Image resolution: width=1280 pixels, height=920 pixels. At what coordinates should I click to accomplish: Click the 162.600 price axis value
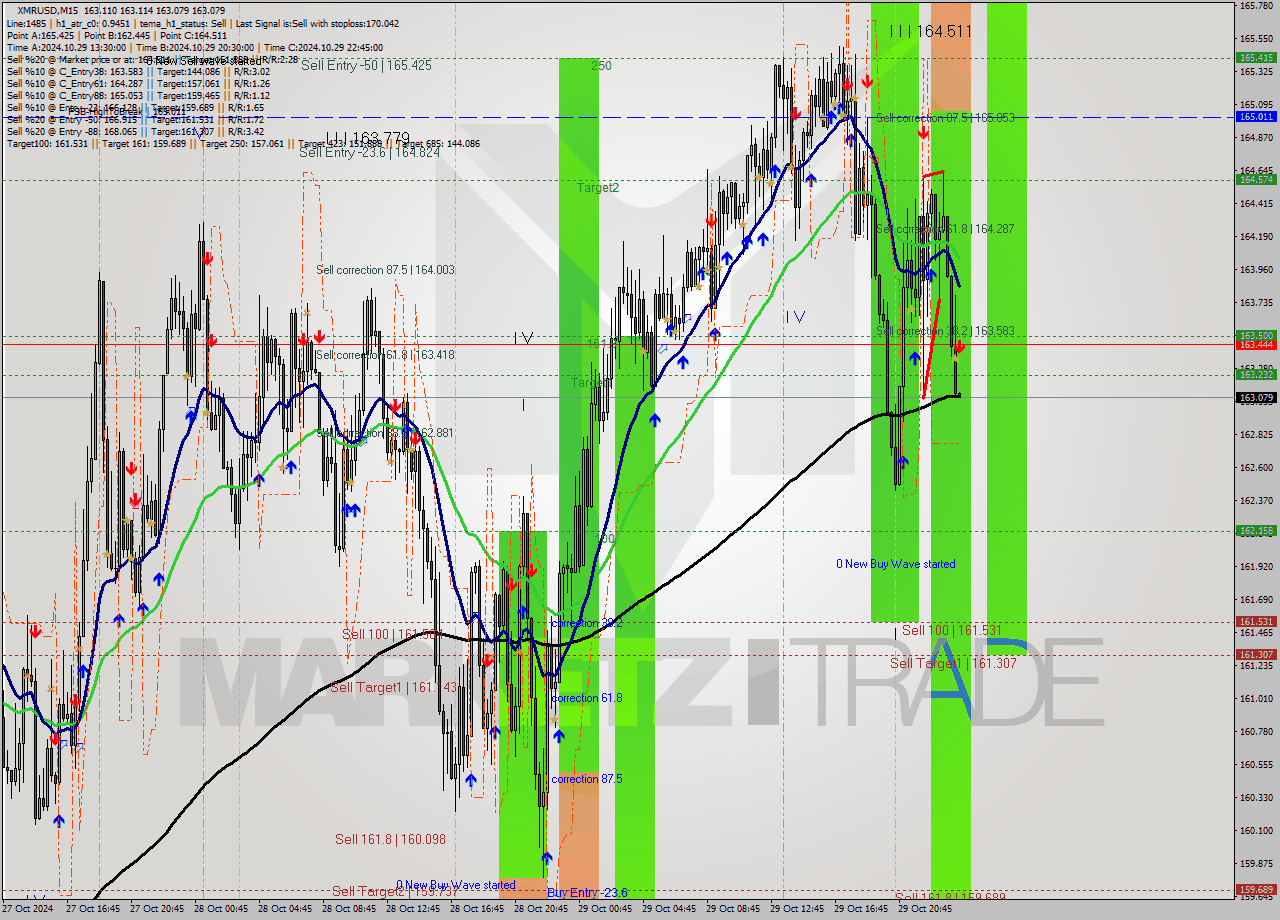click(x=1256, y=468)
